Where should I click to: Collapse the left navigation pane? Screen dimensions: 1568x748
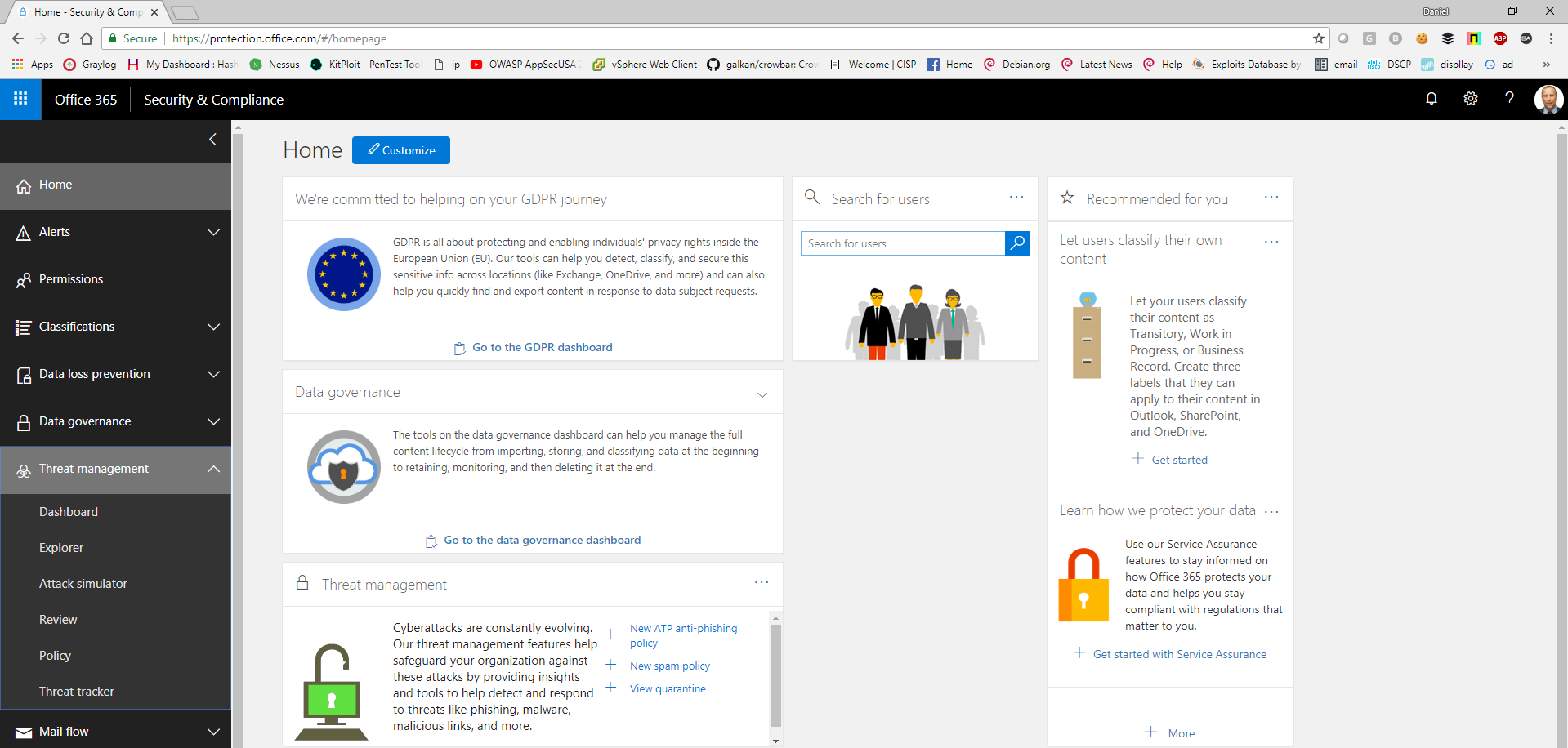tap(212, 140)
